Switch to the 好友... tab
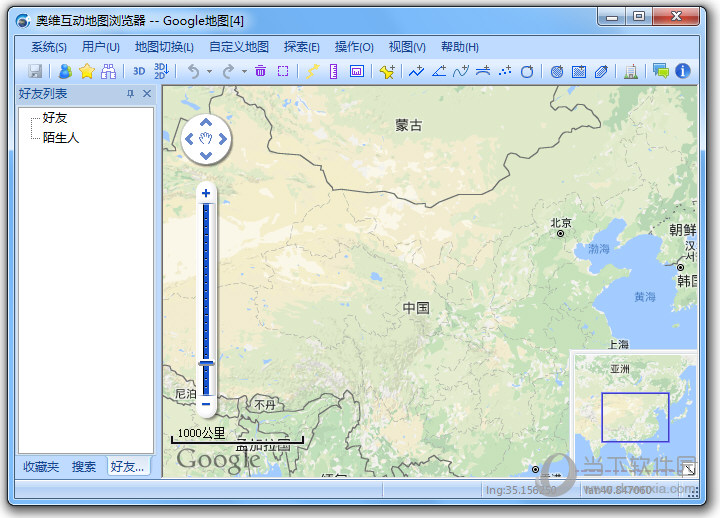The image size is (720, 518). 128,467
